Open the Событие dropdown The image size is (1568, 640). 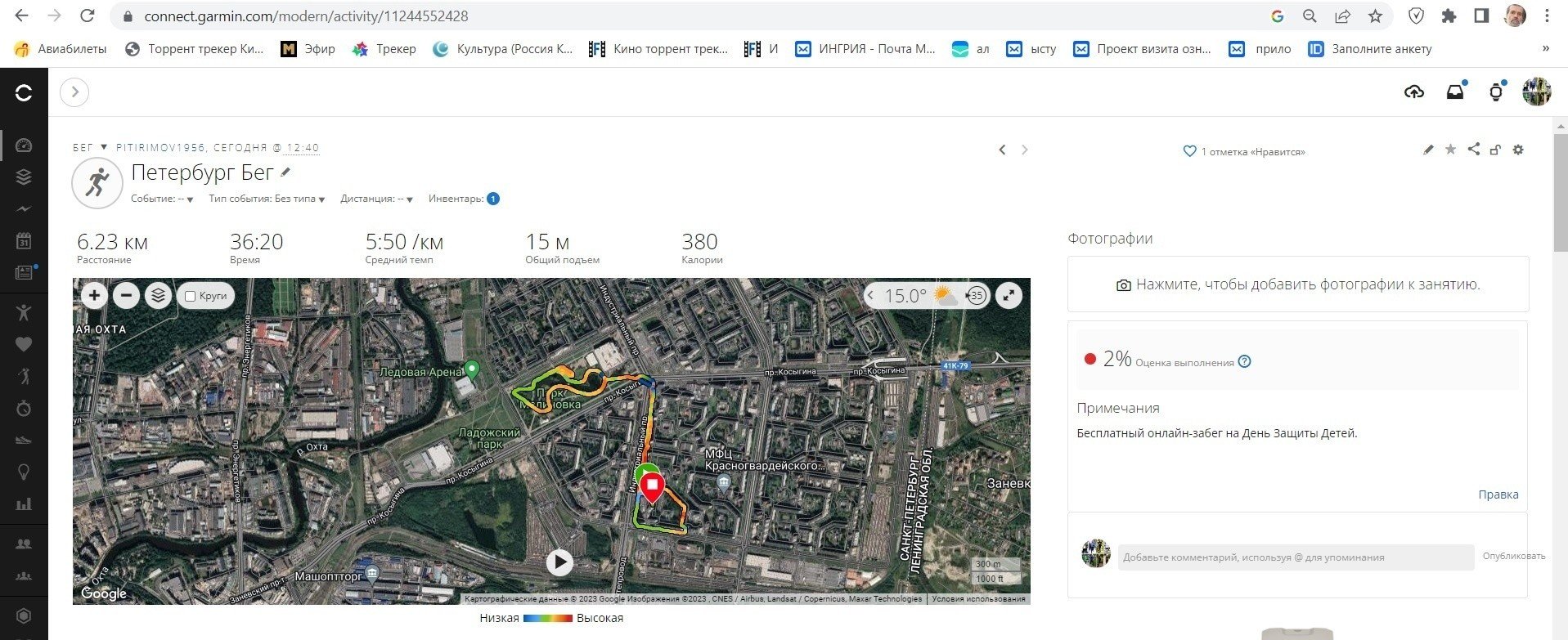pos(162,199)
